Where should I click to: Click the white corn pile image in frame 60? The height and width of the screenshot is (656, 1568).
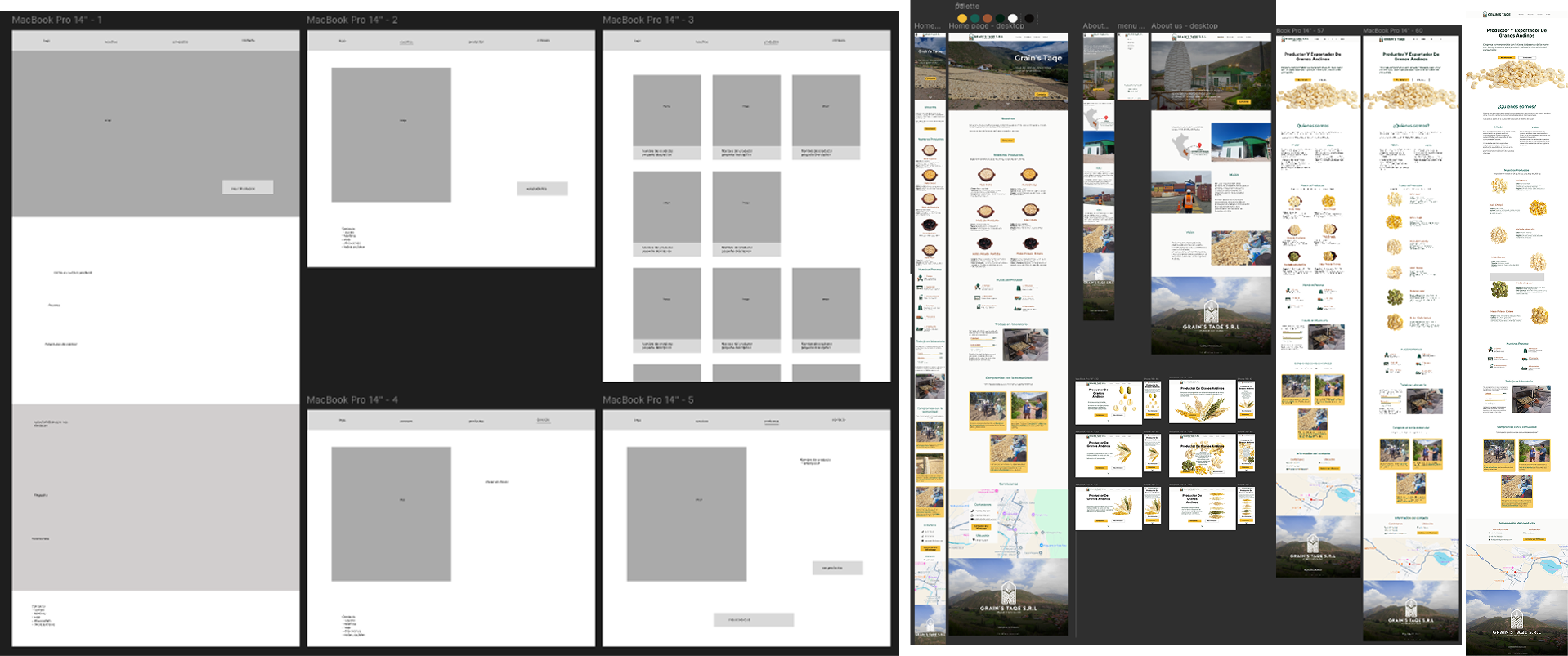(x=1410, y=96)
